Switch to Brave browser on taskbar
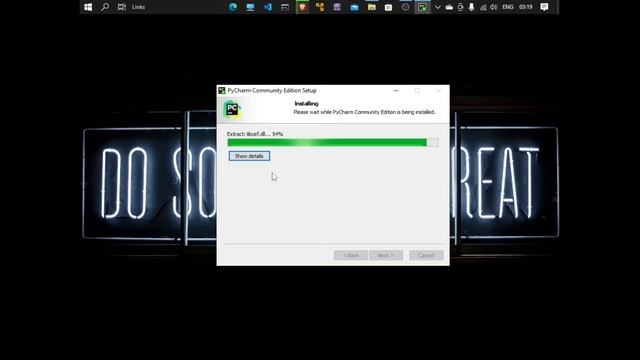640x360 pixels. pyautogui.click(x=302, y=7)
